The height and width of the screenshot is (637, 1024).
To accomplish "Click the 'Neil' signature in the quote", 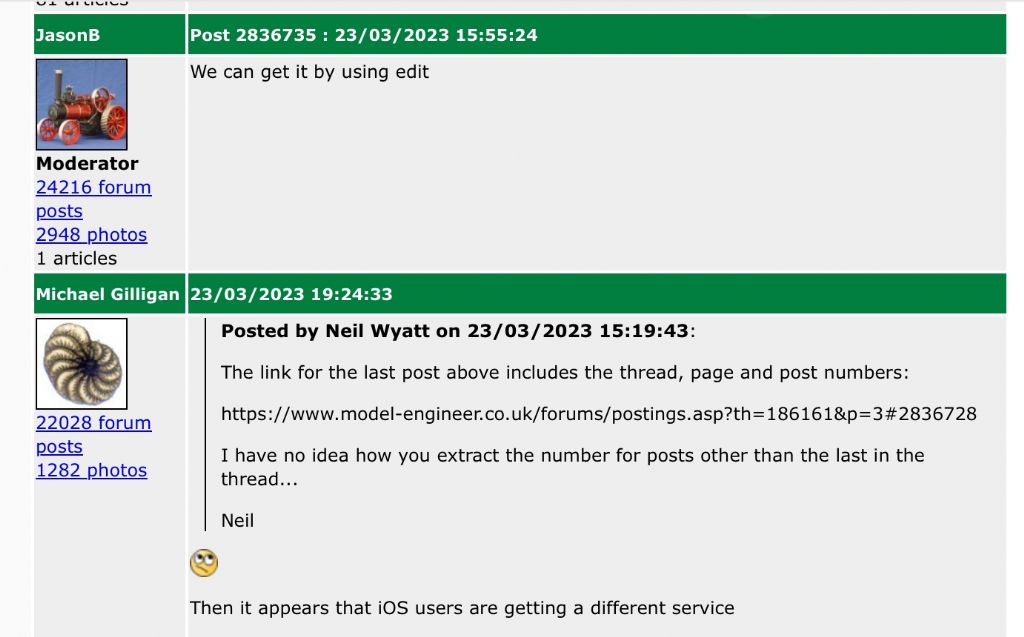I will [237, 521].
